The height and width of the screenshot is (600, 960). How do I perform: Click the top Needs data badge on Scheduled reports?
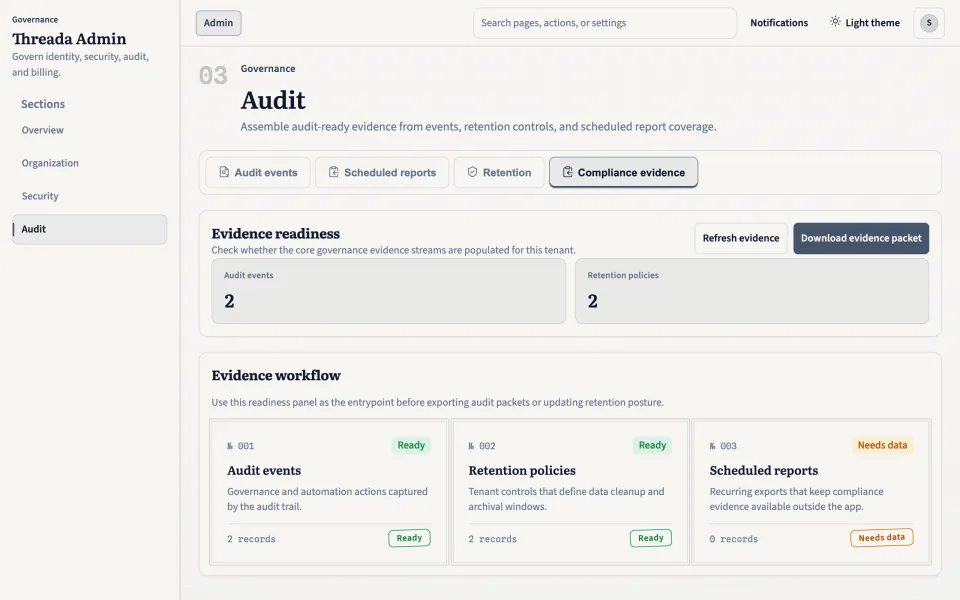[x=882, y=445]
